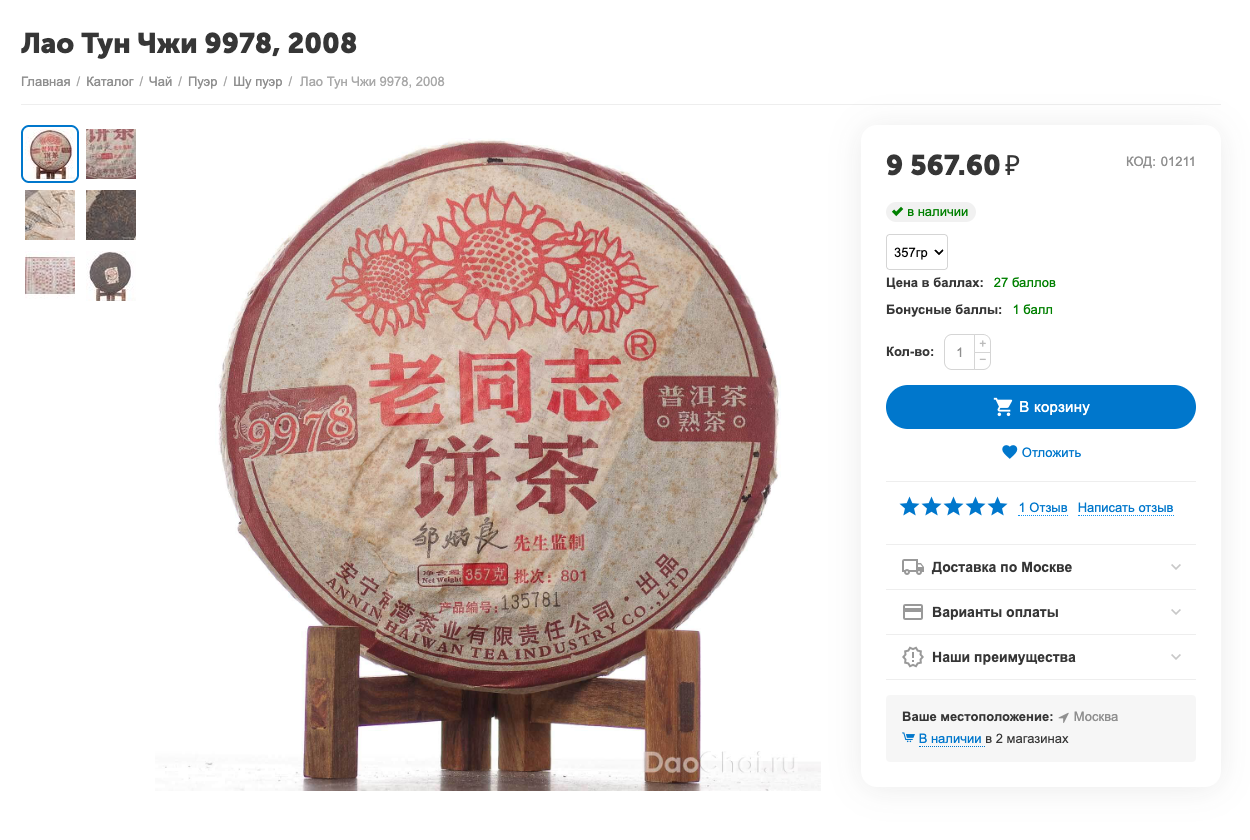Click the quantity input field
The height and width of the screenshot is (840, 1250).
click(x=960, y=352)
